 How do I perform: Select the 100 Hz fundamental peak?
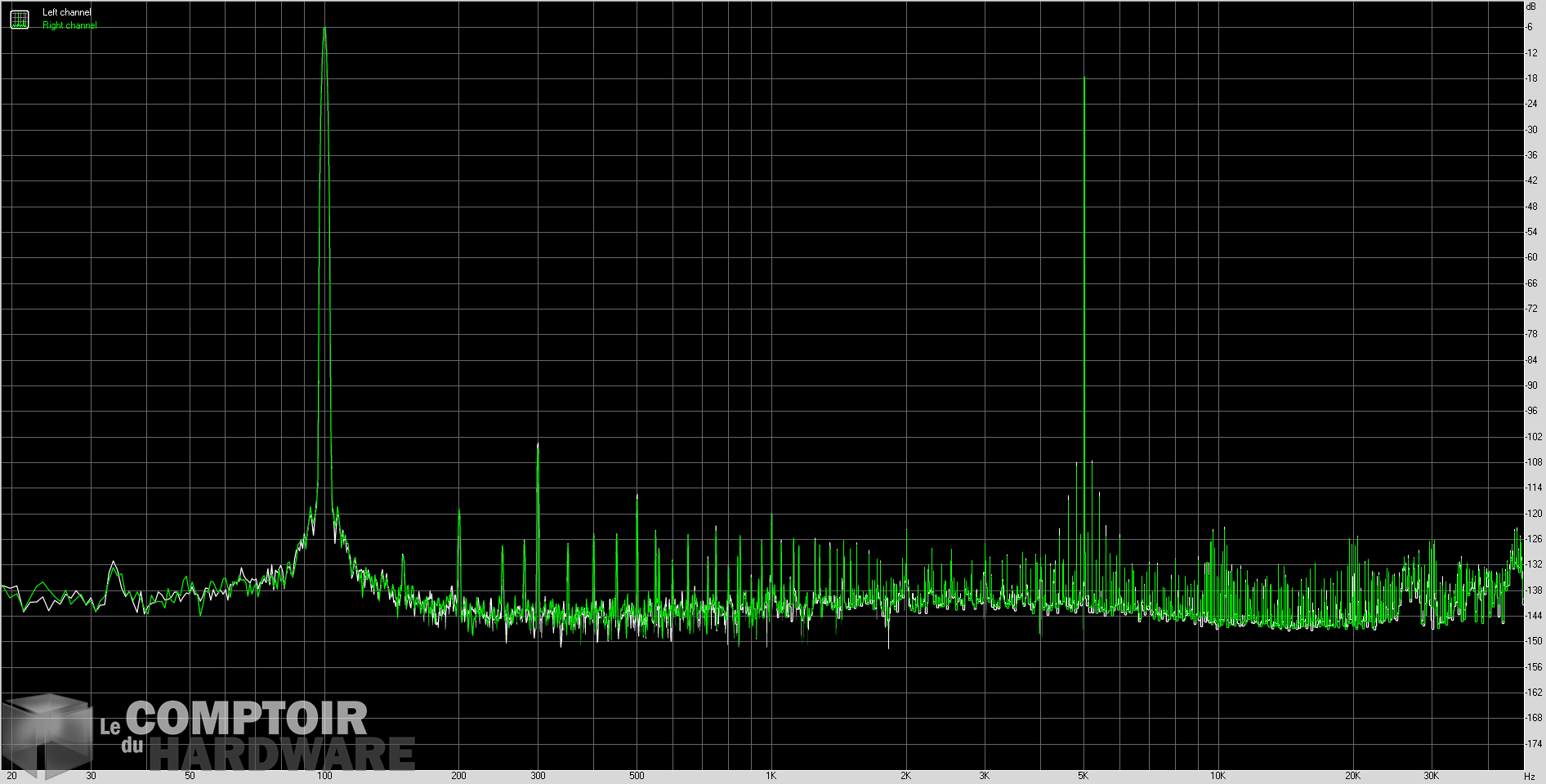click(x=325, y=29)
